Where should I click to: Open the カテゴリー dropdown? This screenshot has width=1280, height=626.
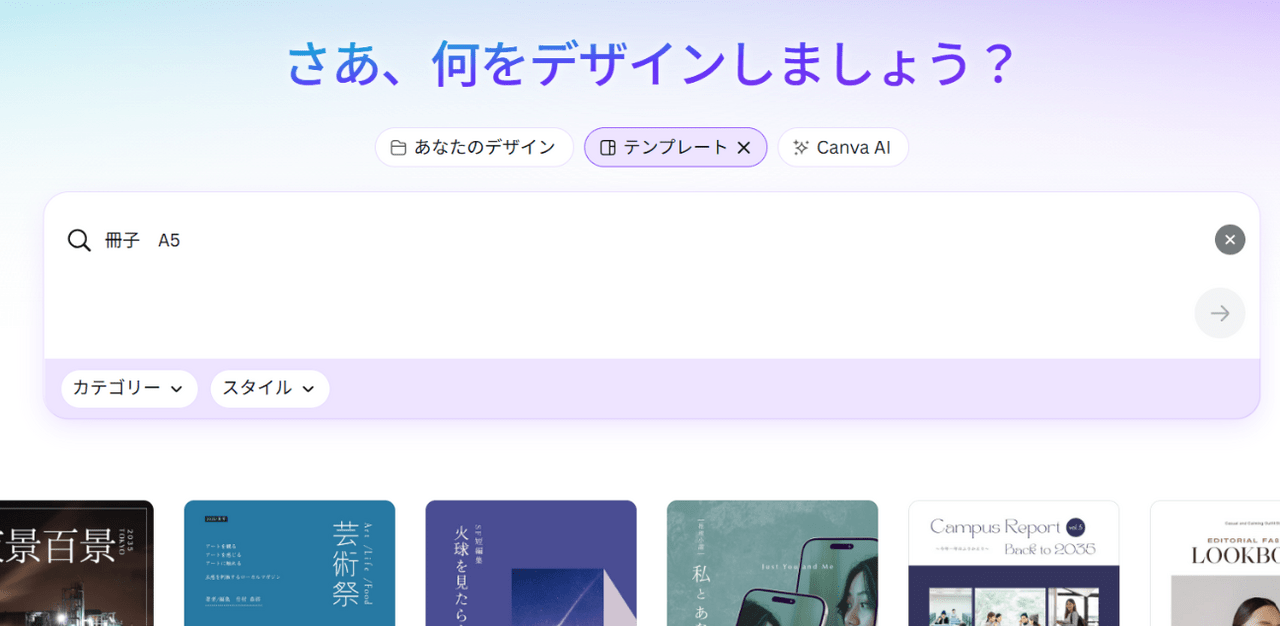[129, 389]
